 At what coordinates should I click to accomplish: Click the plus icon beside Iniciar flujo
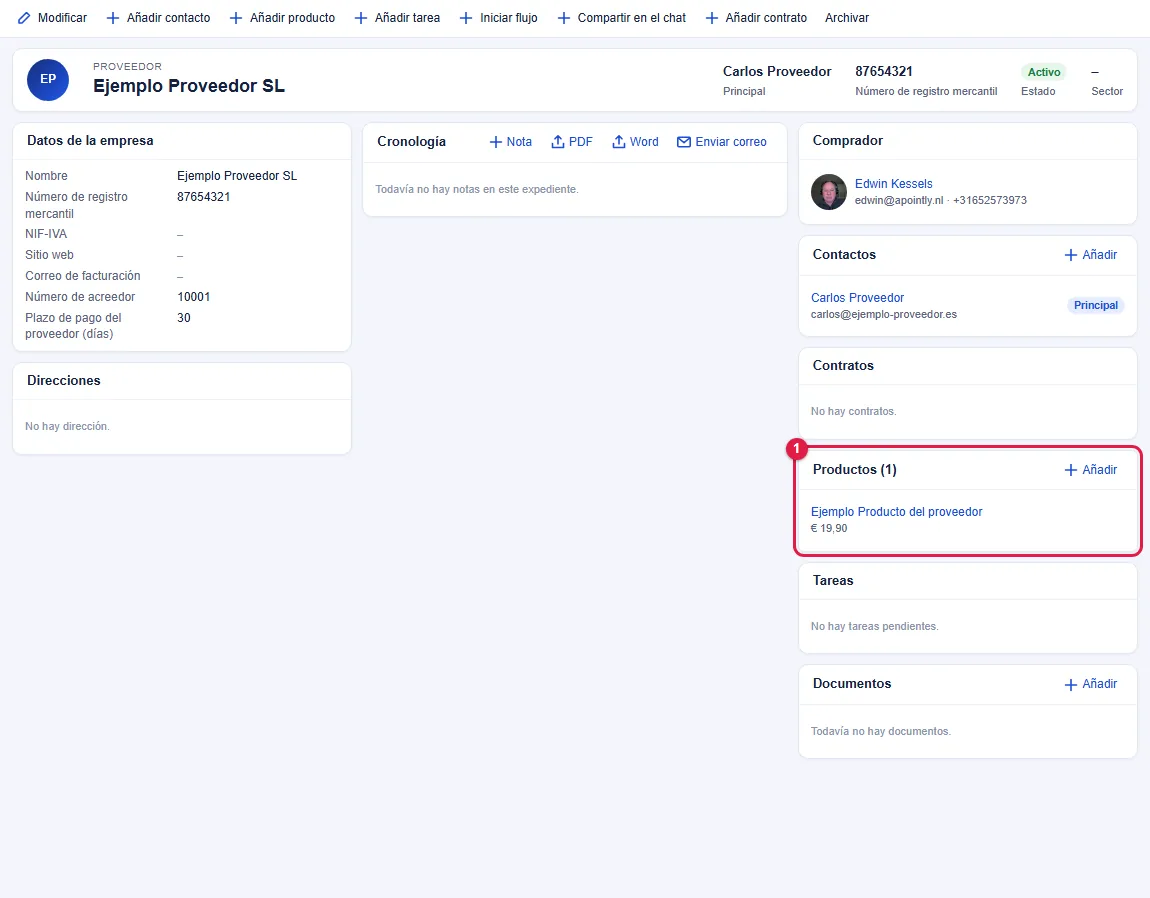(466, 18)
